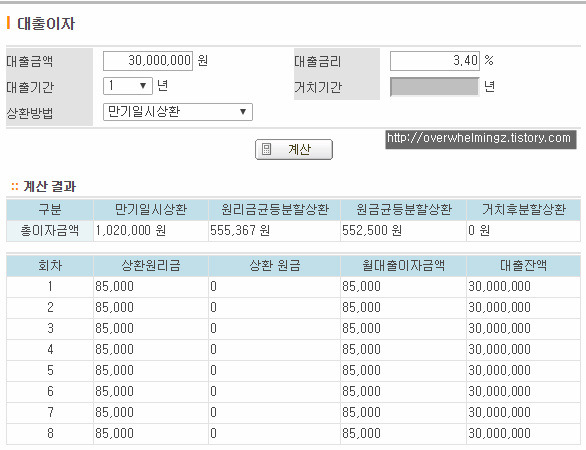Click 월대출이자금액 85,000 in row 3
The width and height of the screenshot is (586, 450).
pyautogui.click(x=361, y=329)
